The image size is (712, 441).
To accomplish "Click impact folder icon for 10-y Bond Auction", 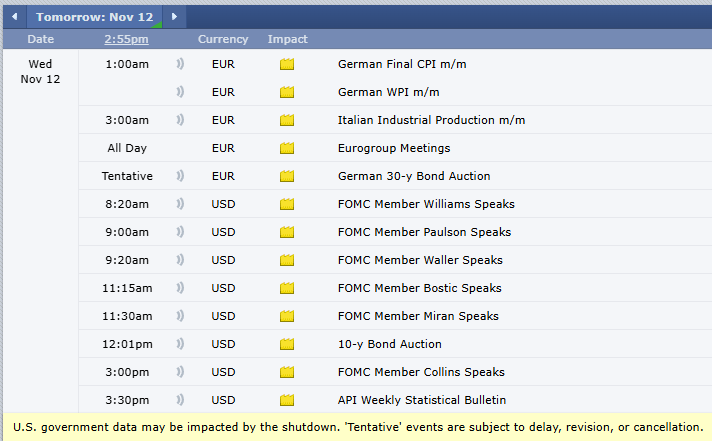I will pos(287,344).
